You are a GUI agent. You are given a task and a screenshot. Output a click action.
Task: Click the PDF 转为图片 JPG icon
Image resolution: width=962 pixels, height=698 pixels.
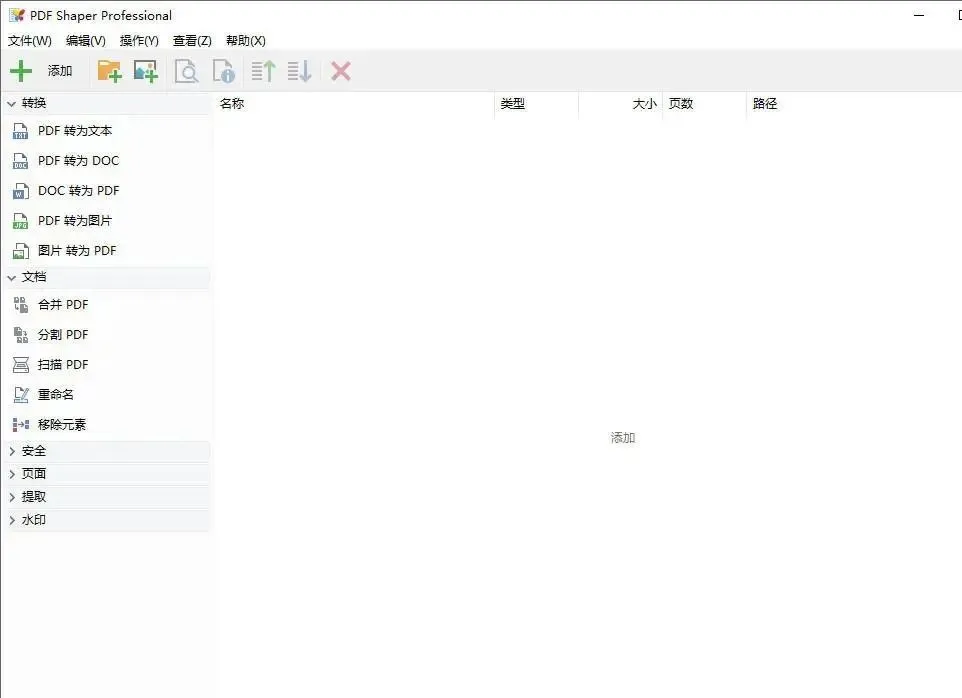tap(20, 221)
